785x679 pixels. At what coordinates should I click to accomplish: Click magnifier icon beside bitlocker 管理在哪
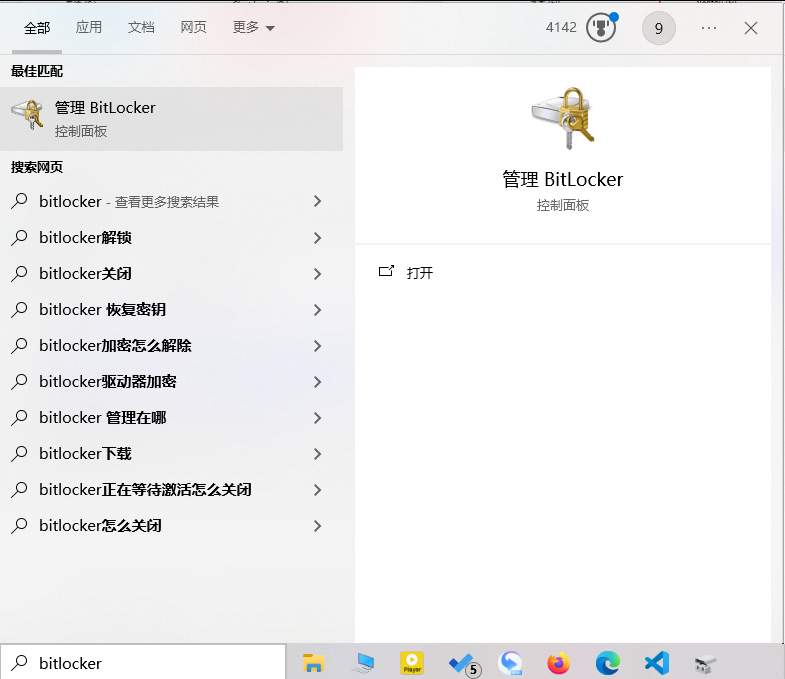[x=19, y=418]
